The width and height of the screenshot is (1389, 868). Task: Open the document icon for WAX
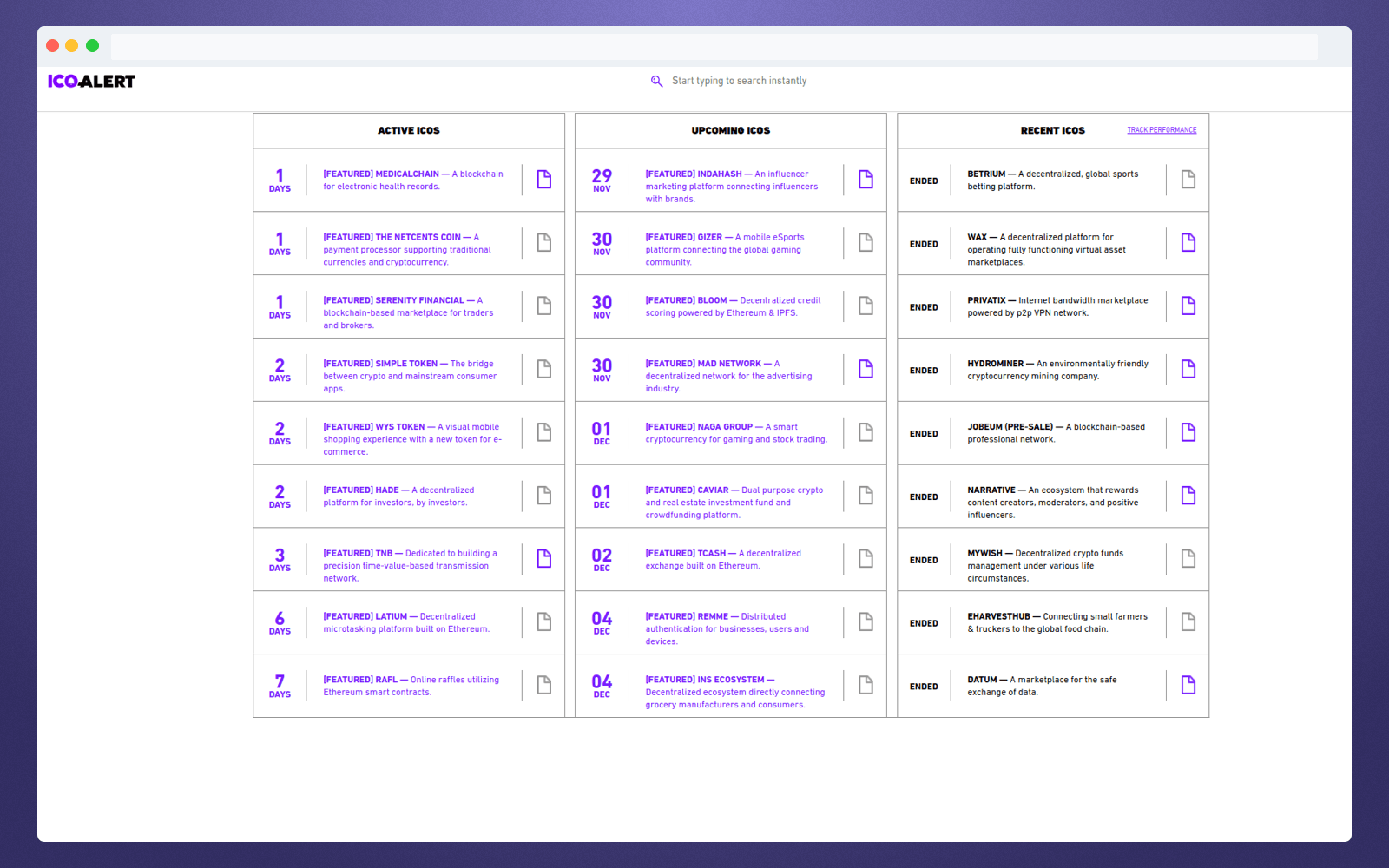point(1188,243)
